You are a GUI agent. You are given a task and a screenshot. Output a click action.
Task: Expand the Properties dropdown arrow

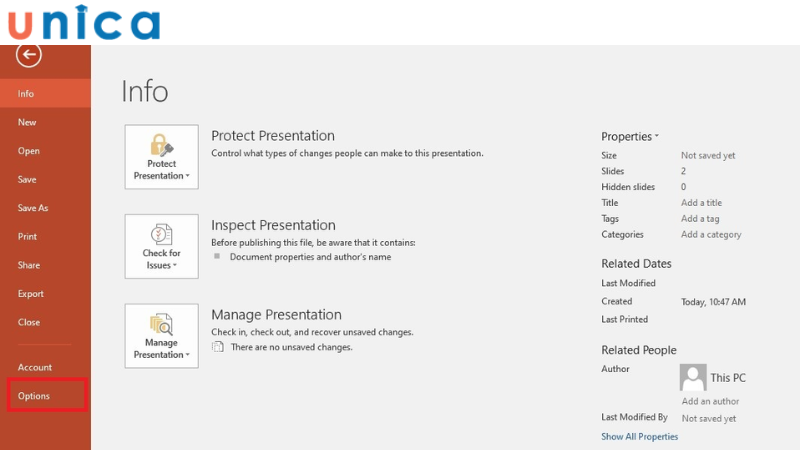pos(656,137)
